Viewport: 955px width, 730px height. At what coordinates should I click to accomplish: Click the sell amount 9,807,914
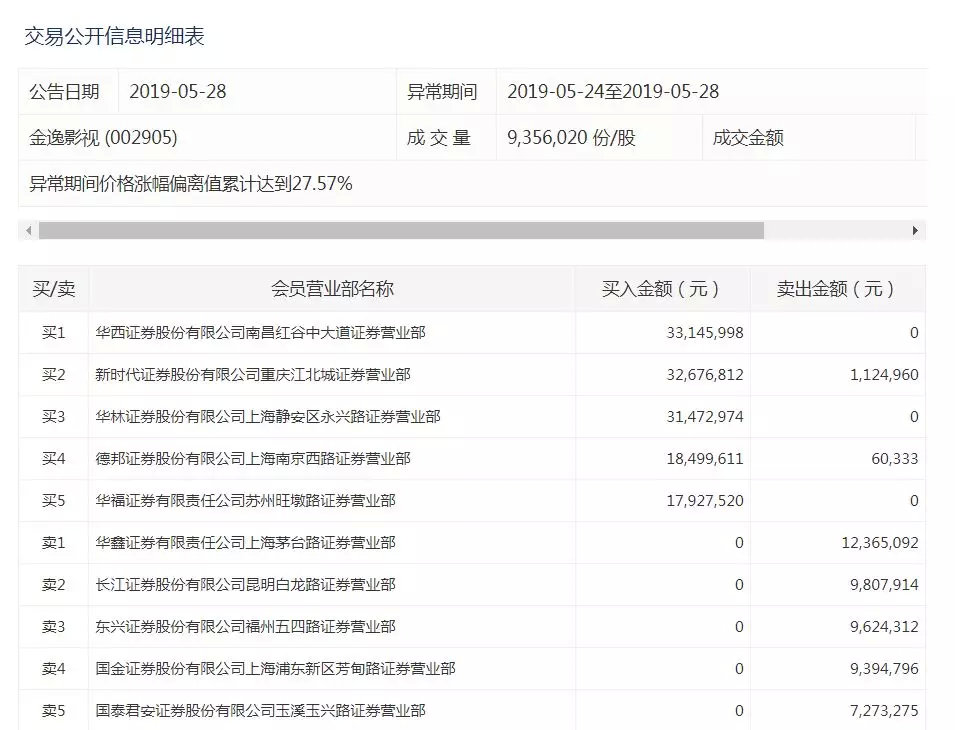click(x=884, y=585)
